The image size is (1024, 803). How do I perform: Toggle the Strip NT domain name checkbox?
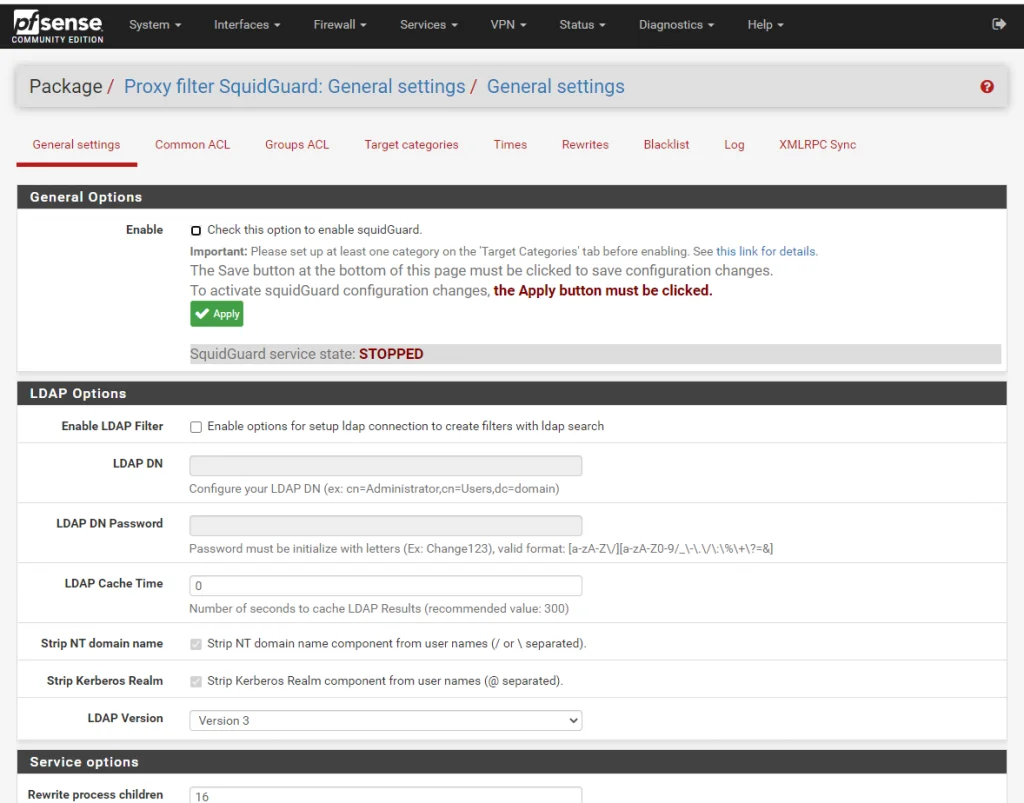(196, 644)
